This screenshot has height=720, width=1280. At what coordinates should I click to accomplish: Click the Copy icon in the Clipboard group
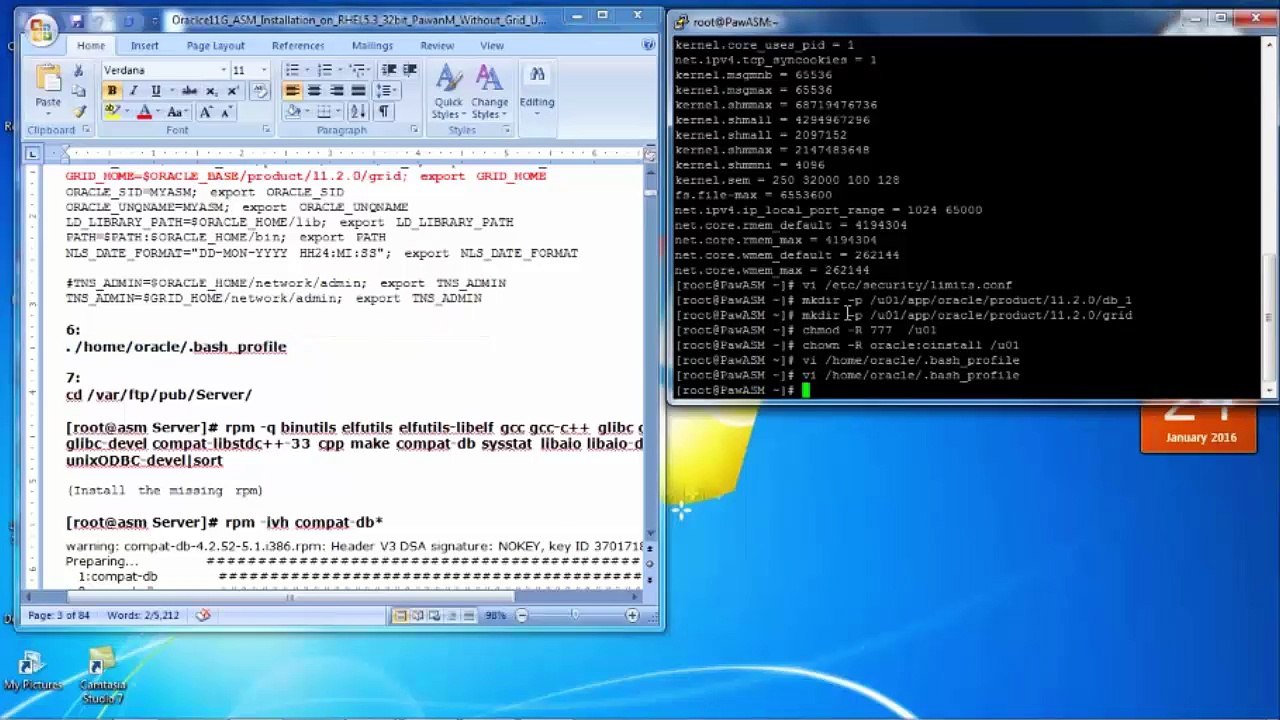coord(79,91)
